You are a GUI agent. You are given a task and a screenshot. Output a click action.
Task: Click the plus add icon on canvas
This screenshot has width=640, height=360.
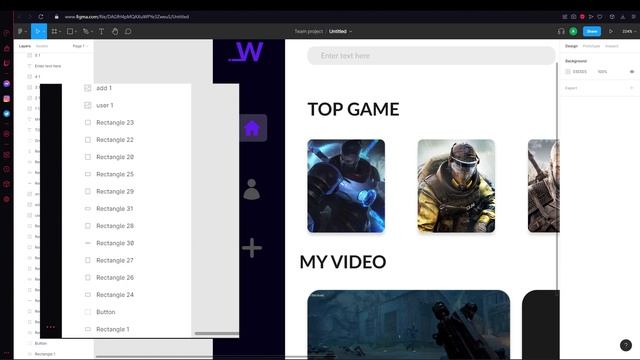pyautogui.click(x=252, y=248)
